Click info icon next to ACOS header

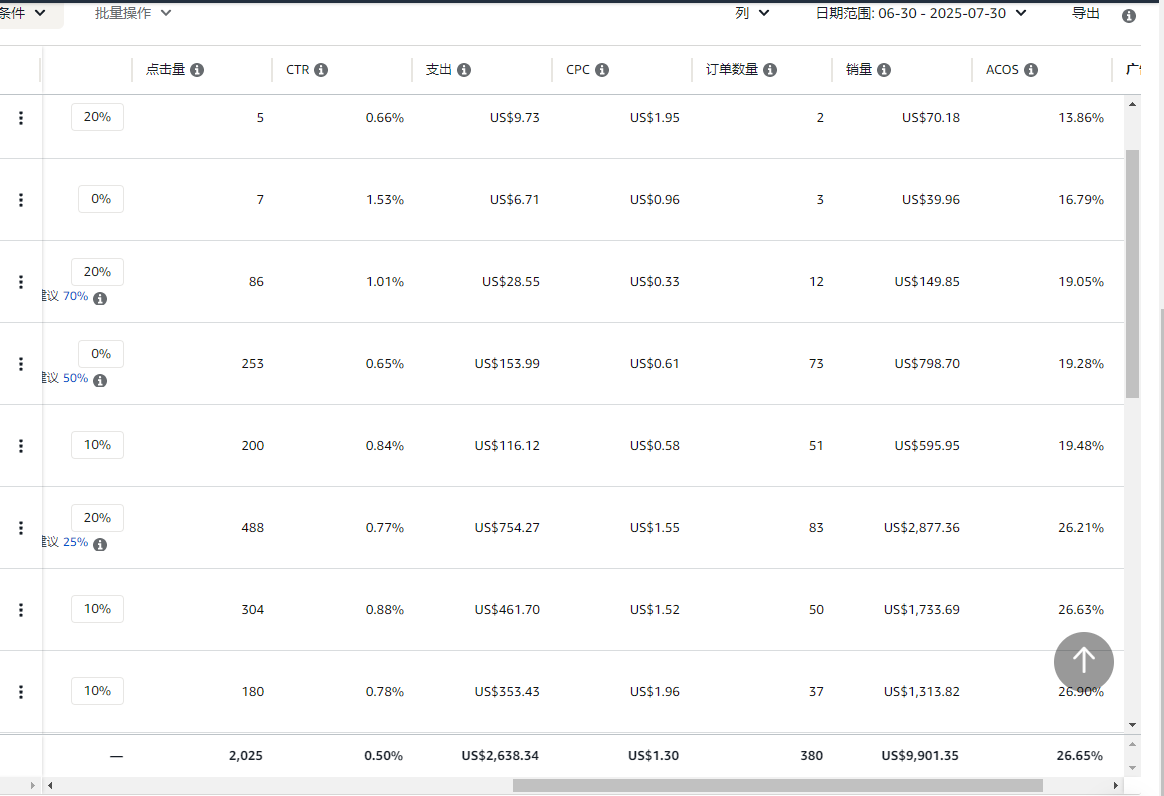(1030, 70)
